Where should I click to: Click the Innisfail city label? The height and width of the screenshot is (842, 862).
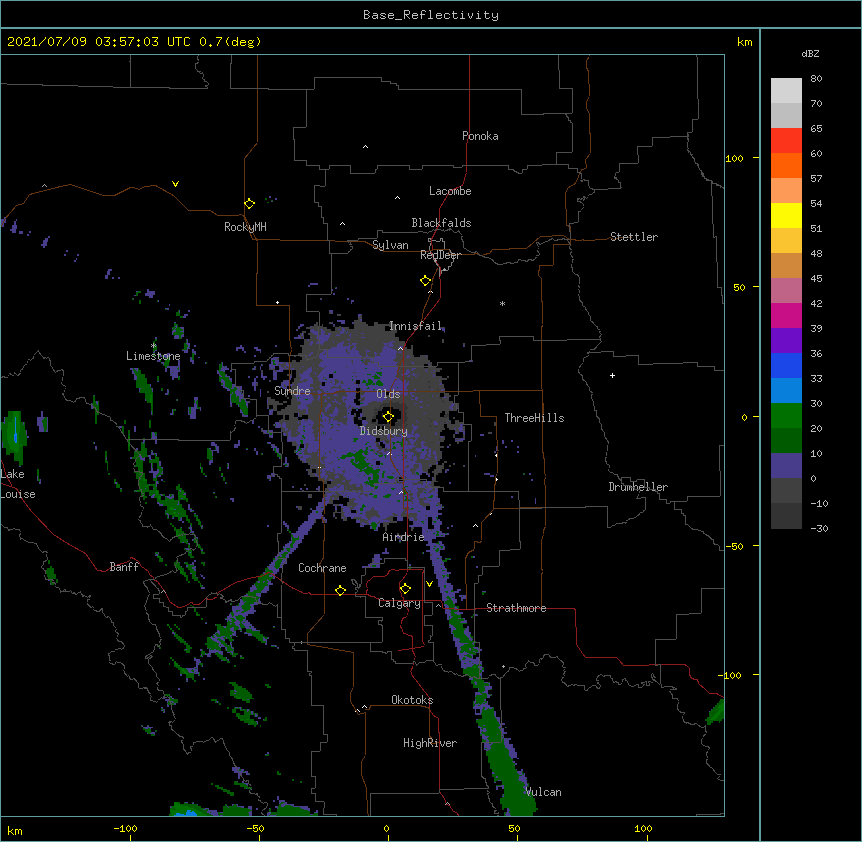(416, 326)
